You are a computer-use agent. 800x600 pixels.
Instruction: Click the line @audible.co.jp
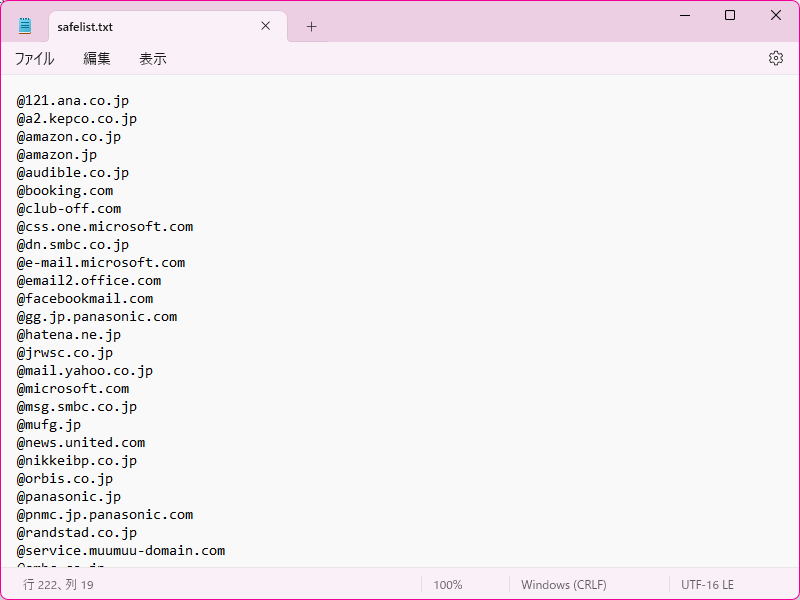click(72, 172)
